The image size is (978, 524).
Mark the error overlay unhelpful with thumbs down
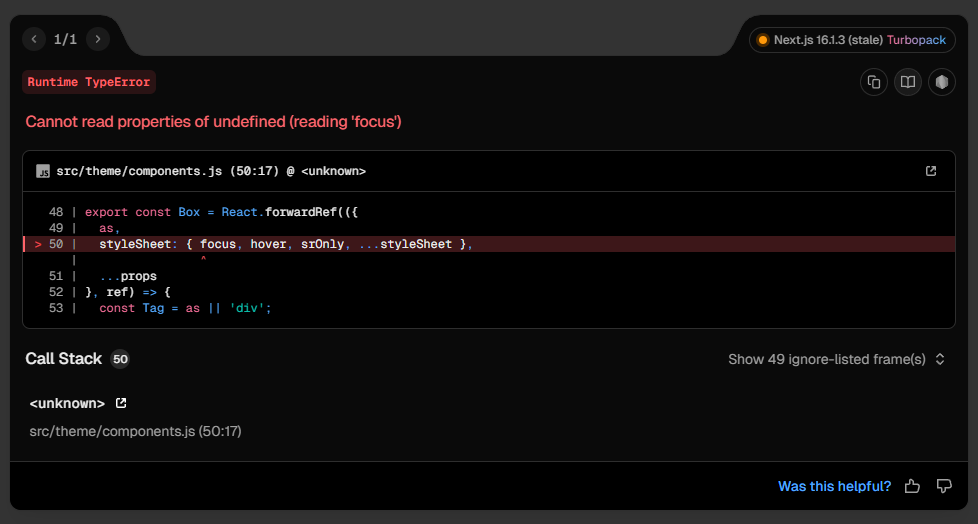[944, 486]
